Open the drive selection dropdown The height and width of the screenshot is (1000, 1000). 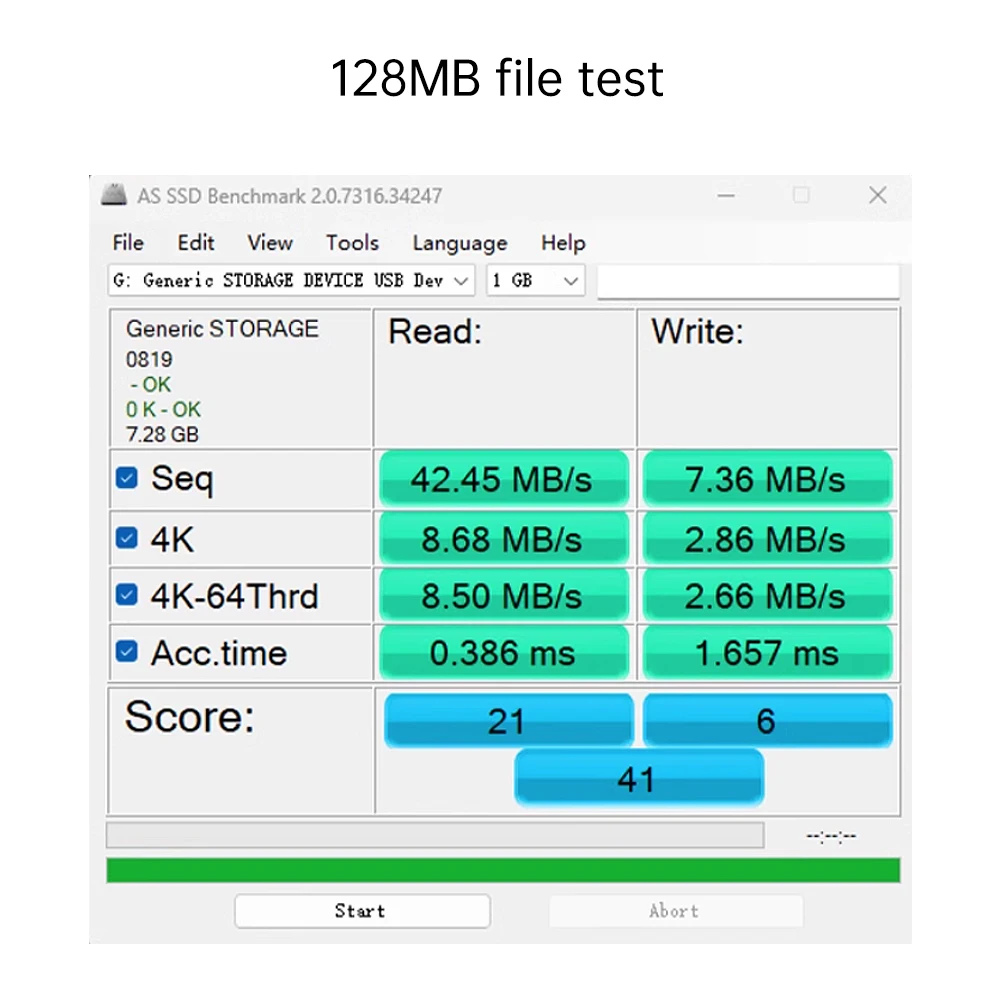(290, 281)
